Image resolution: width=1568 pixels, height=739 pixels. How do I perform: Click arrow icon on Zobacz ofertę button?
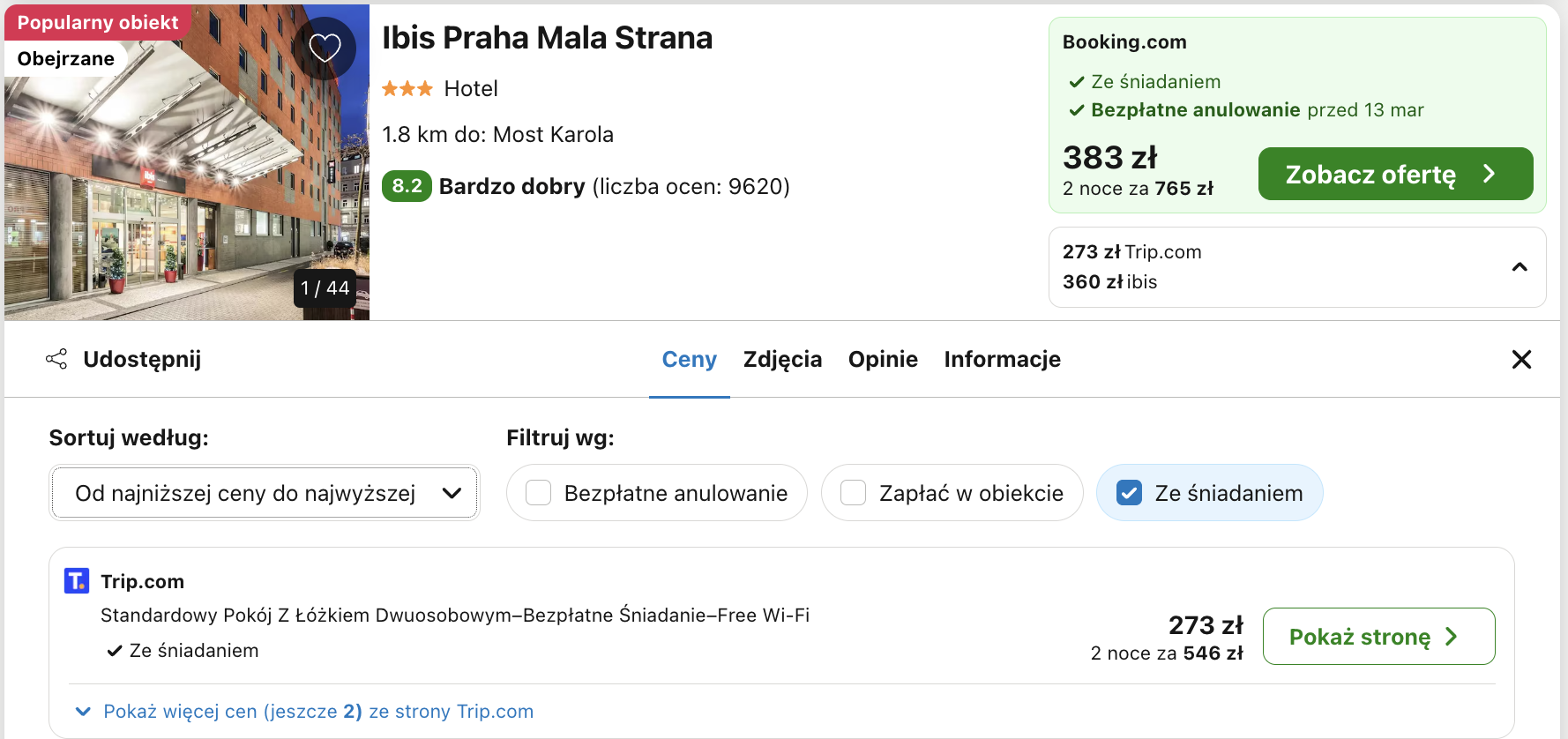(1490, 174)
